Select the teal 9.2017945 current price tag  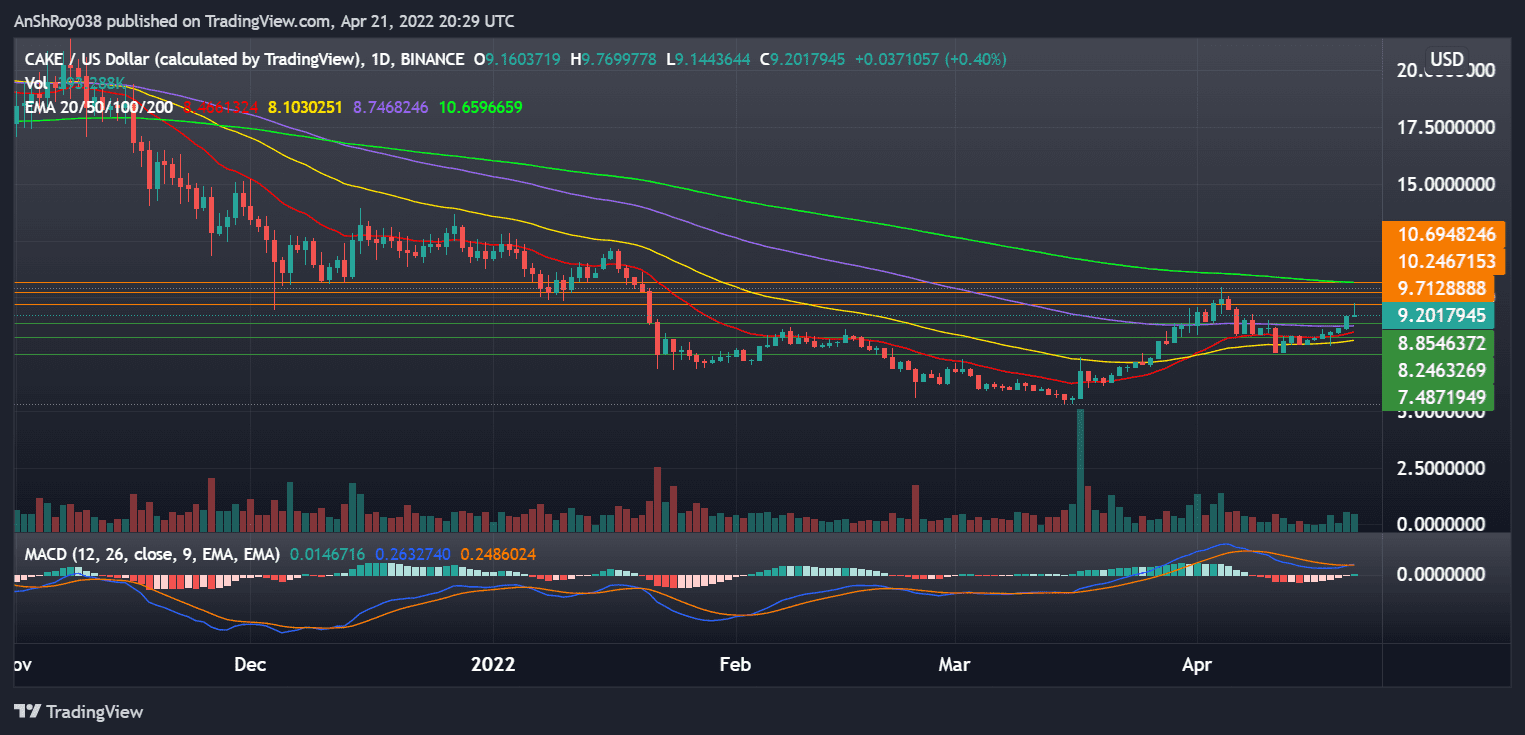point(1441,315)
